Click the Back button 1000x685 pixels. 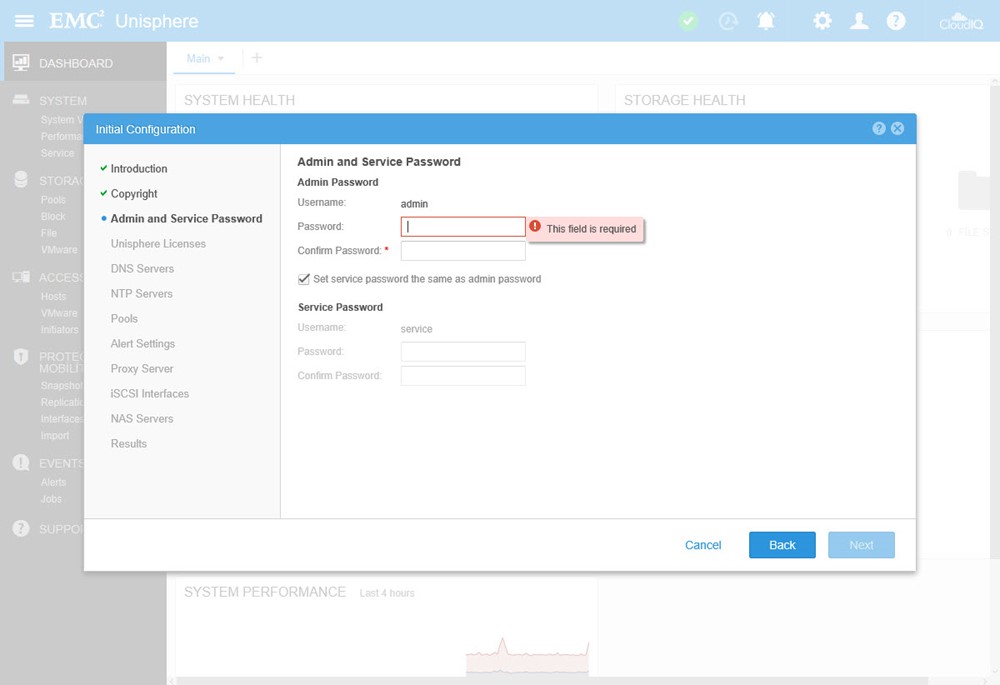782,545
